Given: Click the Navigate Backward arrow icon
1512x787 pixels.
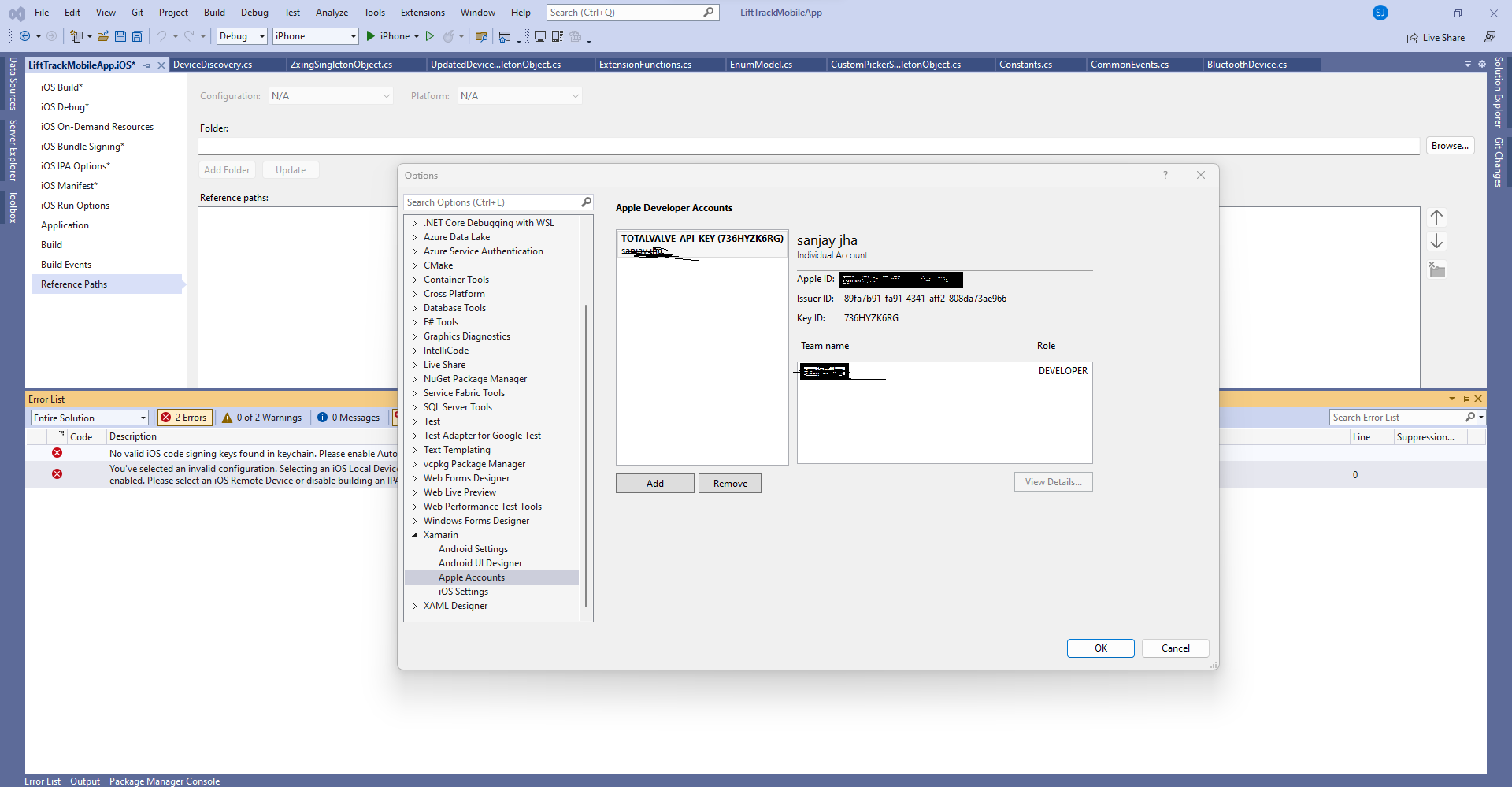Looking at the screenshot, I should 26,36.
